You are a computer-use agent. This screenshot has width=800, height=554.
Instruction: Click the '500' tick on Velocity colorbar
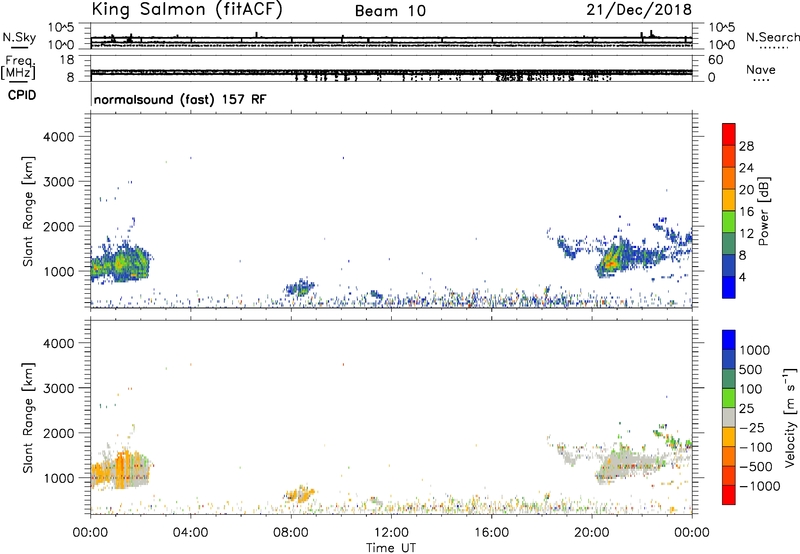[x=751, y=370]
